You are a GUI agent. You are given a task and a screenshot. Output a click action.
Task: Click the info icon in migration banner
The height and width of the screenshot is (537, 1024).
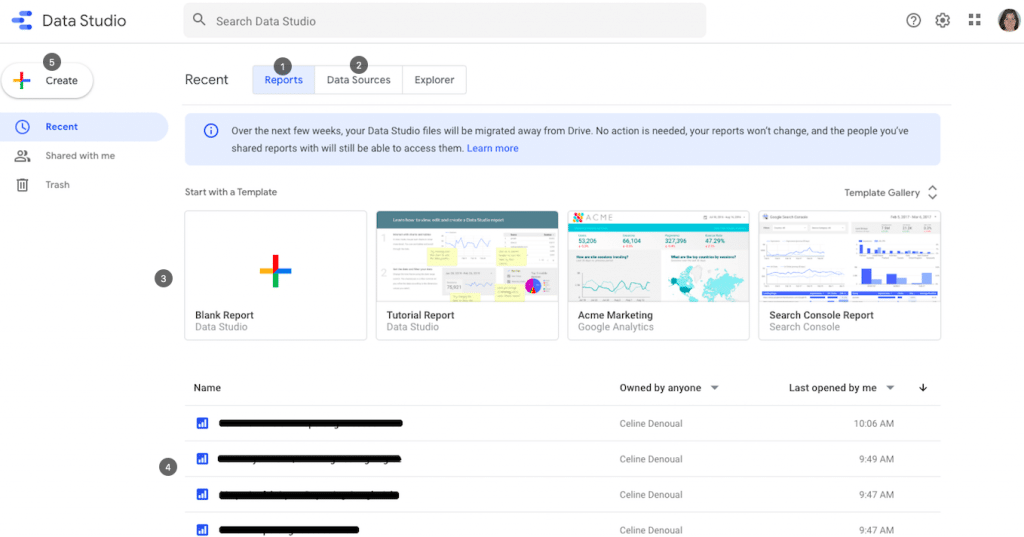pyautogui.click(x=211, y=131)
